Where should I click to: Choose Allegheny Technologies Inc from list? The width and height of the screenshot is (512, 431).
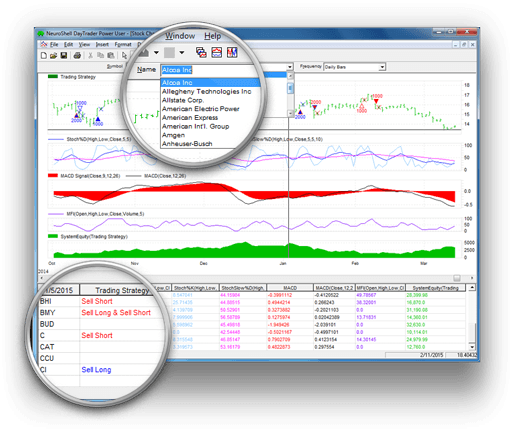pyautogui.click(x=206, y=91)
